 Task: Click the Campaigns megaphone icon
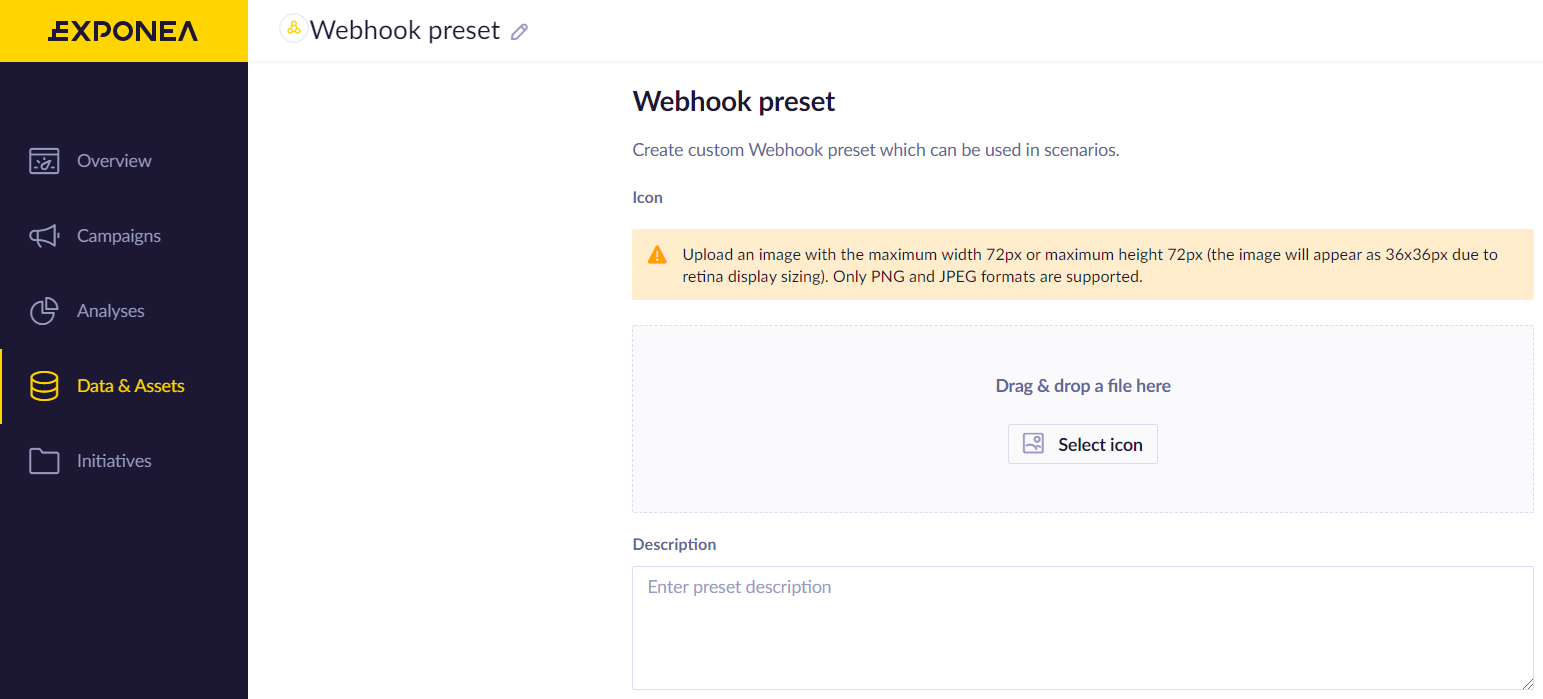coord(44,236)
